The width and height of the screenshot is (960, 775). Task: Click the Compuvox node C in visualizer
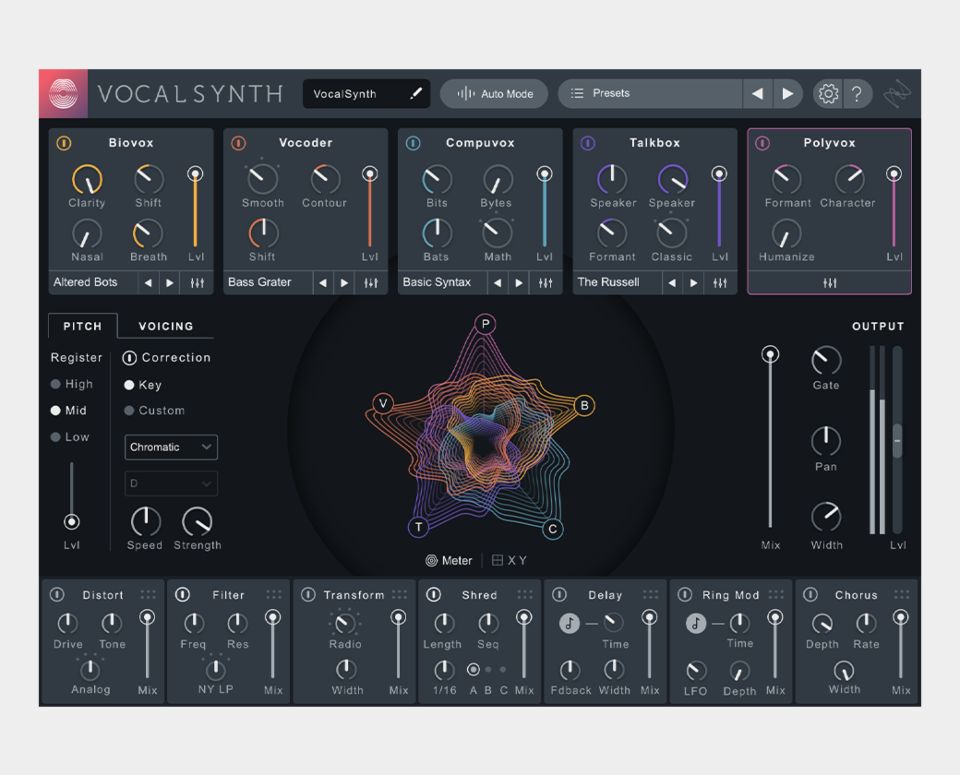tap(552, 529)
